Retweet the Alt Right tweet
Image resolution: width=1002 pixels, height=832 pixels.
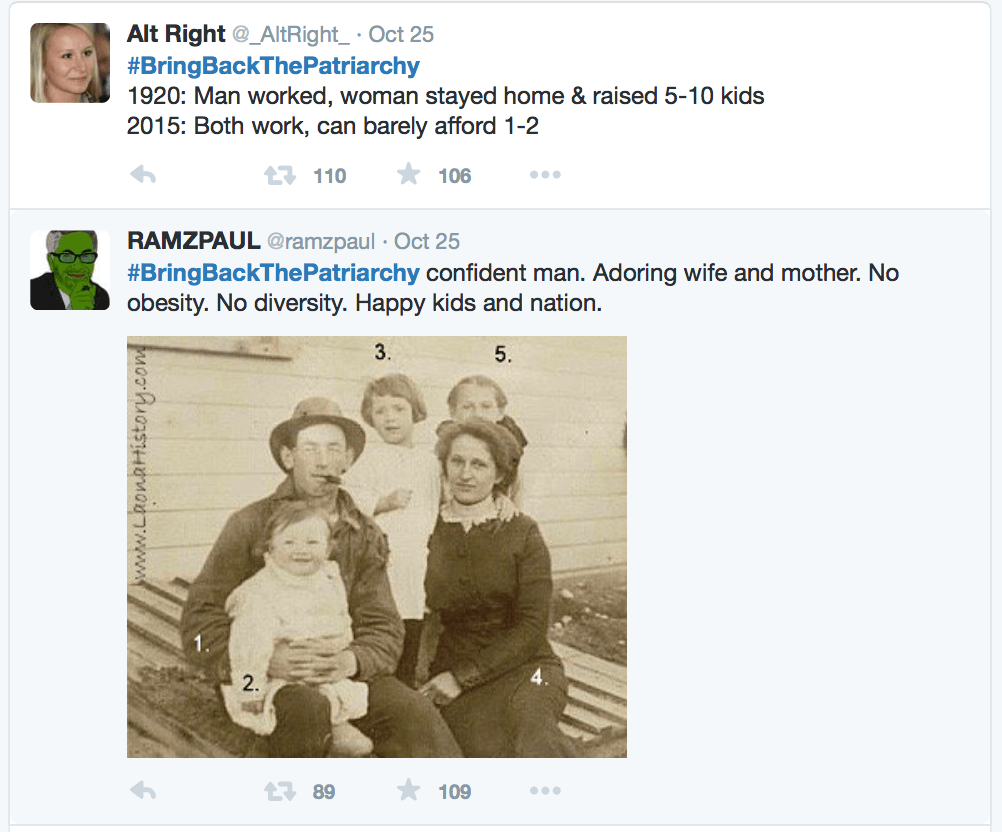(x=280, y=176)
